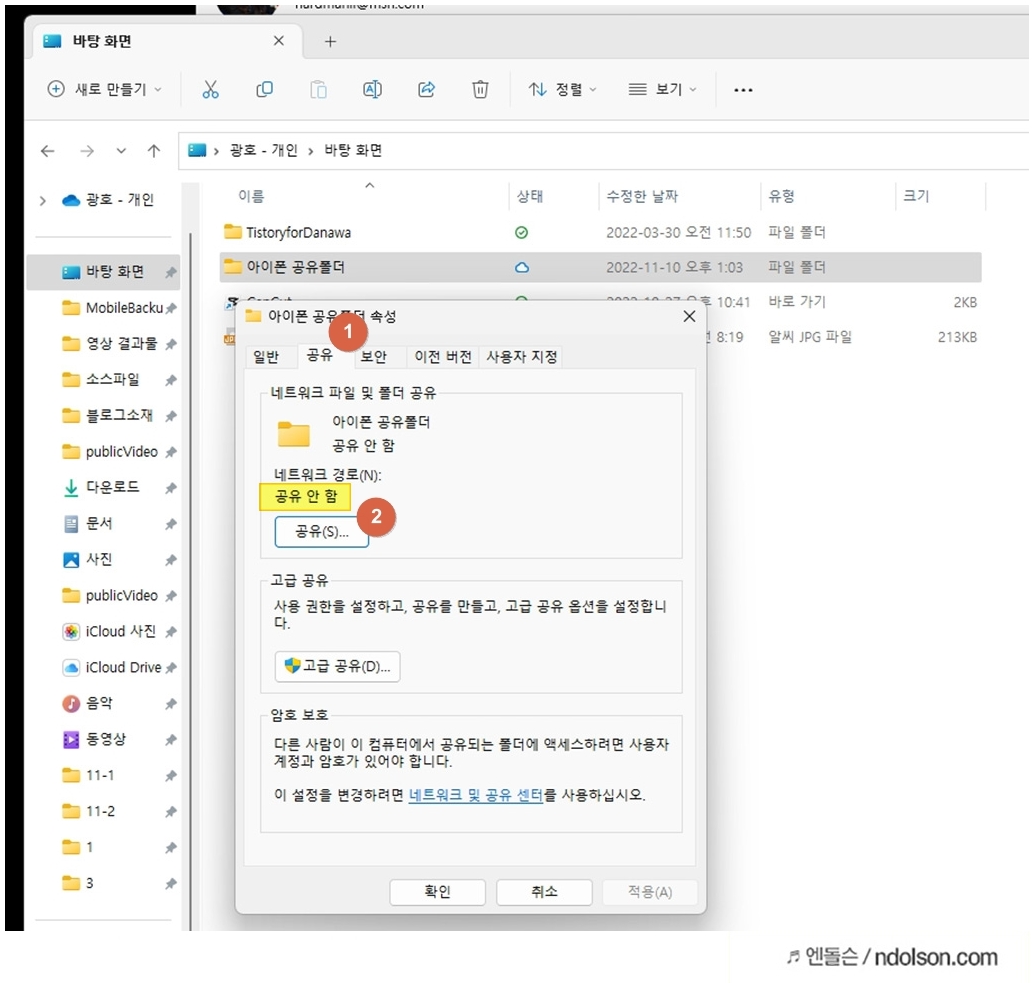Image resolution: width=1034 pixels, height=983 pixels.
Task: Expand the 광호 - 개인 OneDrive tree node
Action: click(43, 200)
